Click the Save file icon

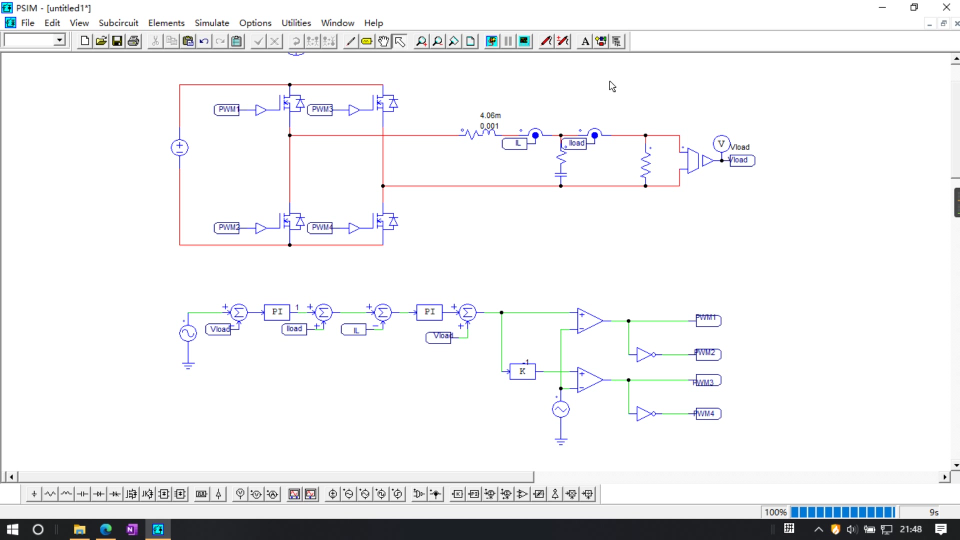pos(117,41)
